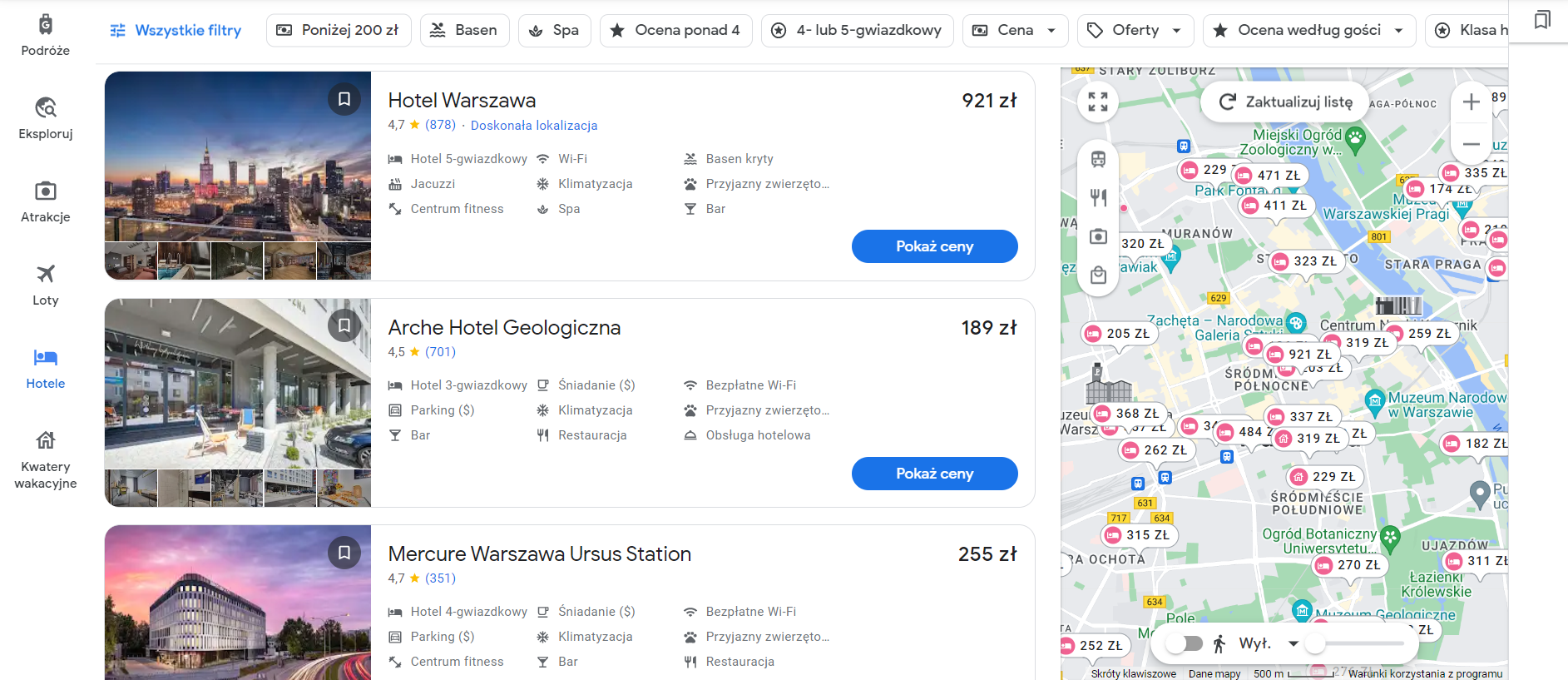This screenshot has height=680, width=1568.
Task: Open the (701) reviews link
Action: pos(440,352)
